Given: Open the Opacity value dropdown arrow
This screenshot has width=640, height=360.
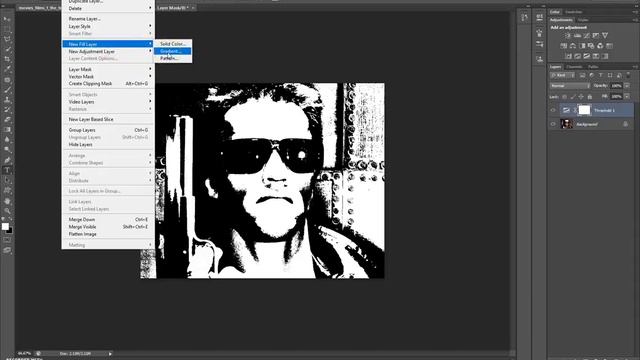Looking at the screenshot, I should click(x=627, y=86).
